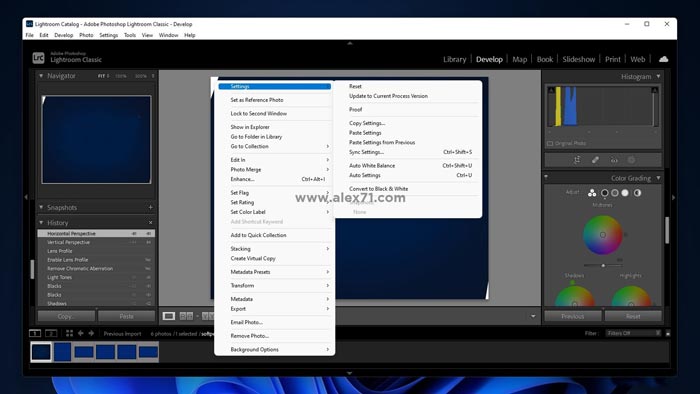This screenshot has height=394, width=700.
Task: Click the cloud sync status icon
Action: [663, 59]
